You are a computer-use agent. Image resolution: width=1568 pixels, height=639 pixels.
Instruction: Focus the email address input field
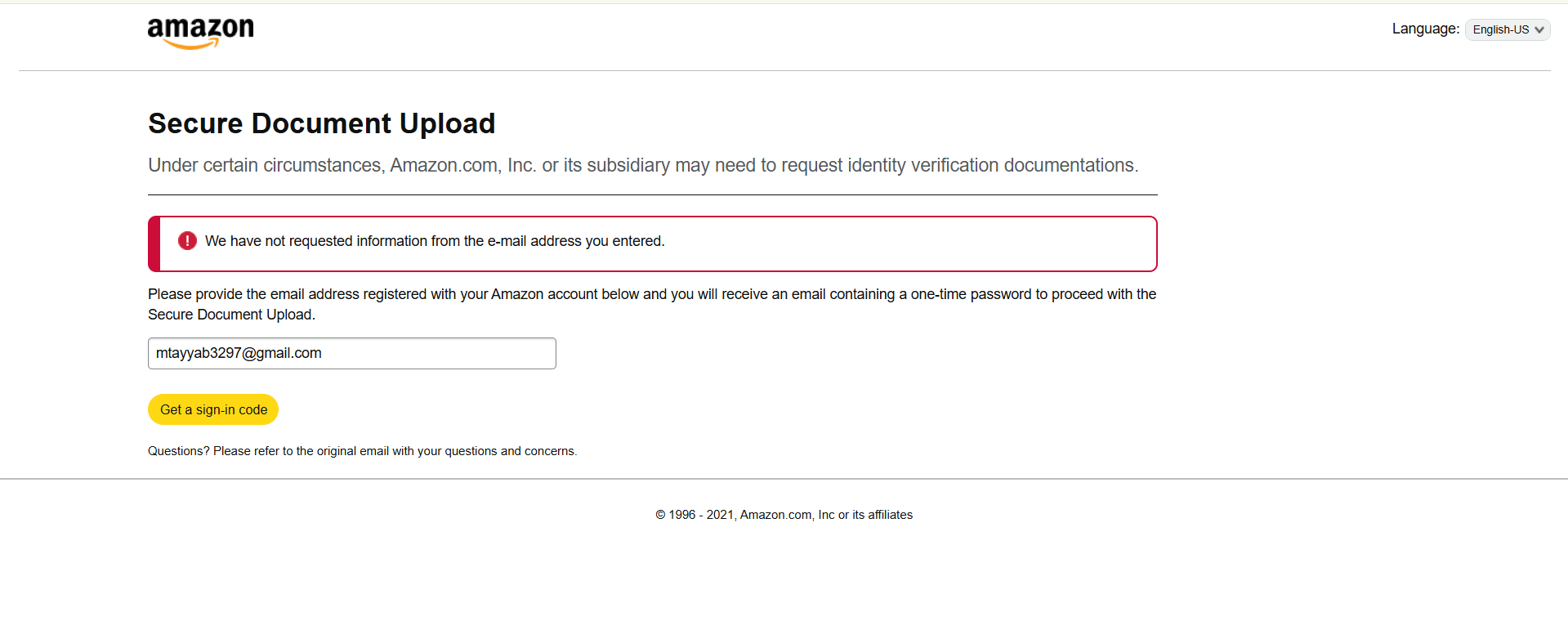coord(352,353)
